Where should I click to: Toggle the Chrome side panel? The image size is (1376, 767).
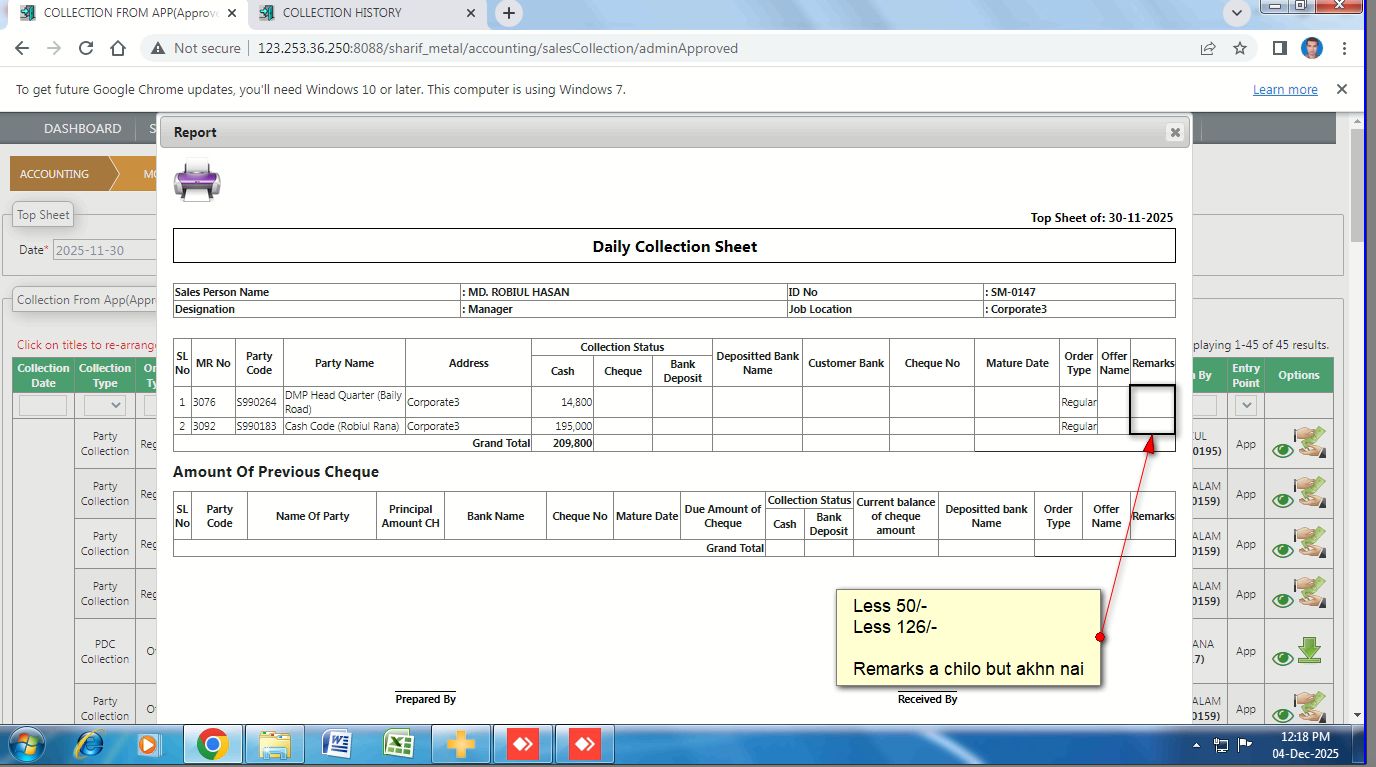coord(1279,48)
